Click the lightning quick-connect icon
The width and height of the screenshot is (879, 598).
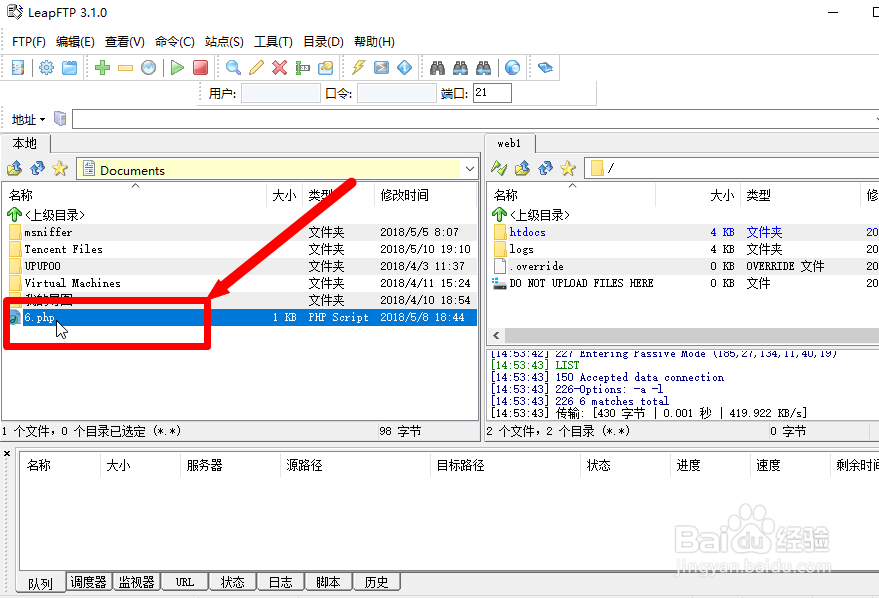pyautogui.click(x=357, y=67)
